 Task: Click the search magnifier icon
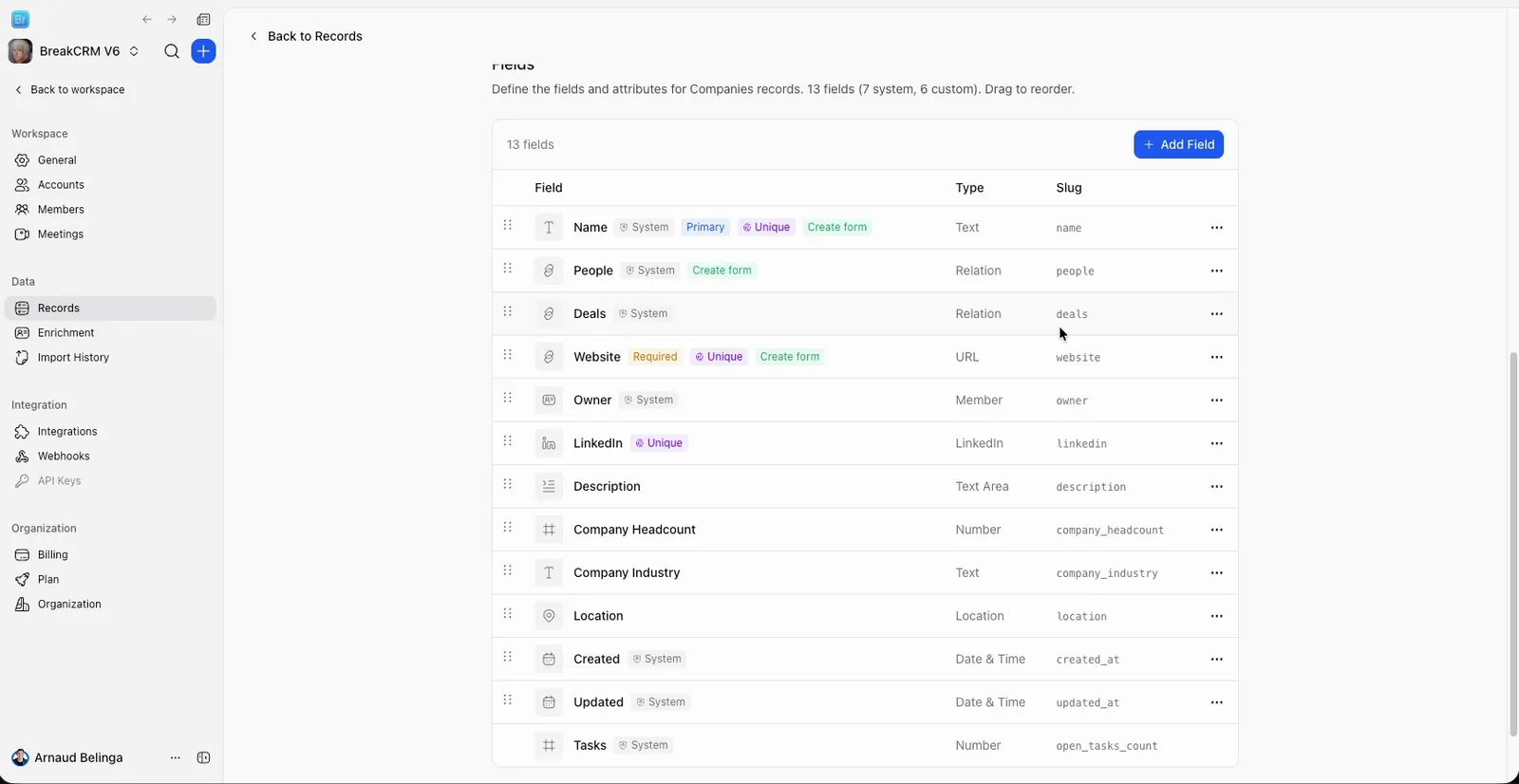tap(172, 51)
